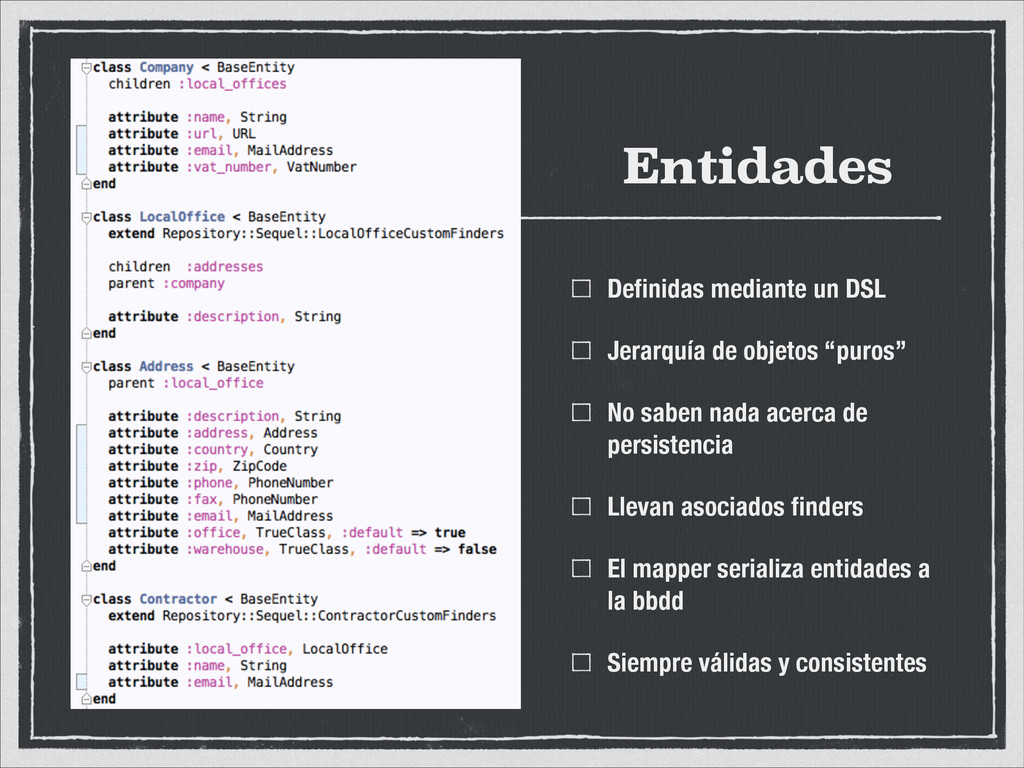Check the 'Definidas mediante un DSL' box
Screen dimensions: 1024x768
coord(581,289)
